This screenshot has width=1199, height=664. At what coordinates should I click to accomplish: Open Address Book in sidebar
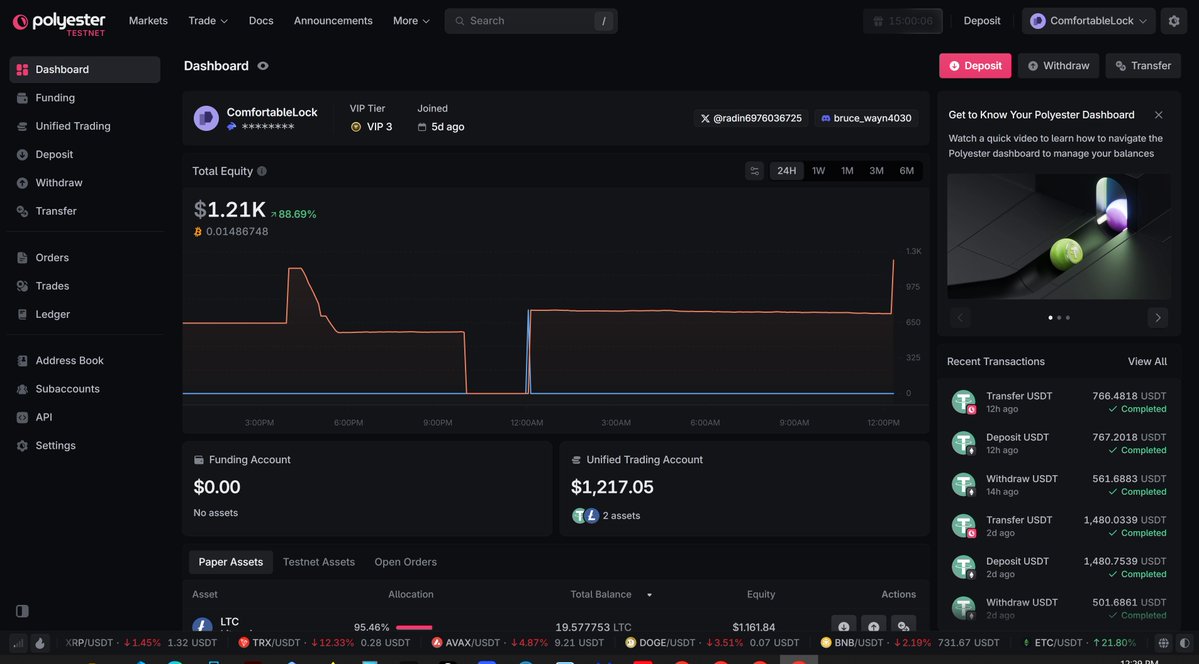click(x=85, y=360)
